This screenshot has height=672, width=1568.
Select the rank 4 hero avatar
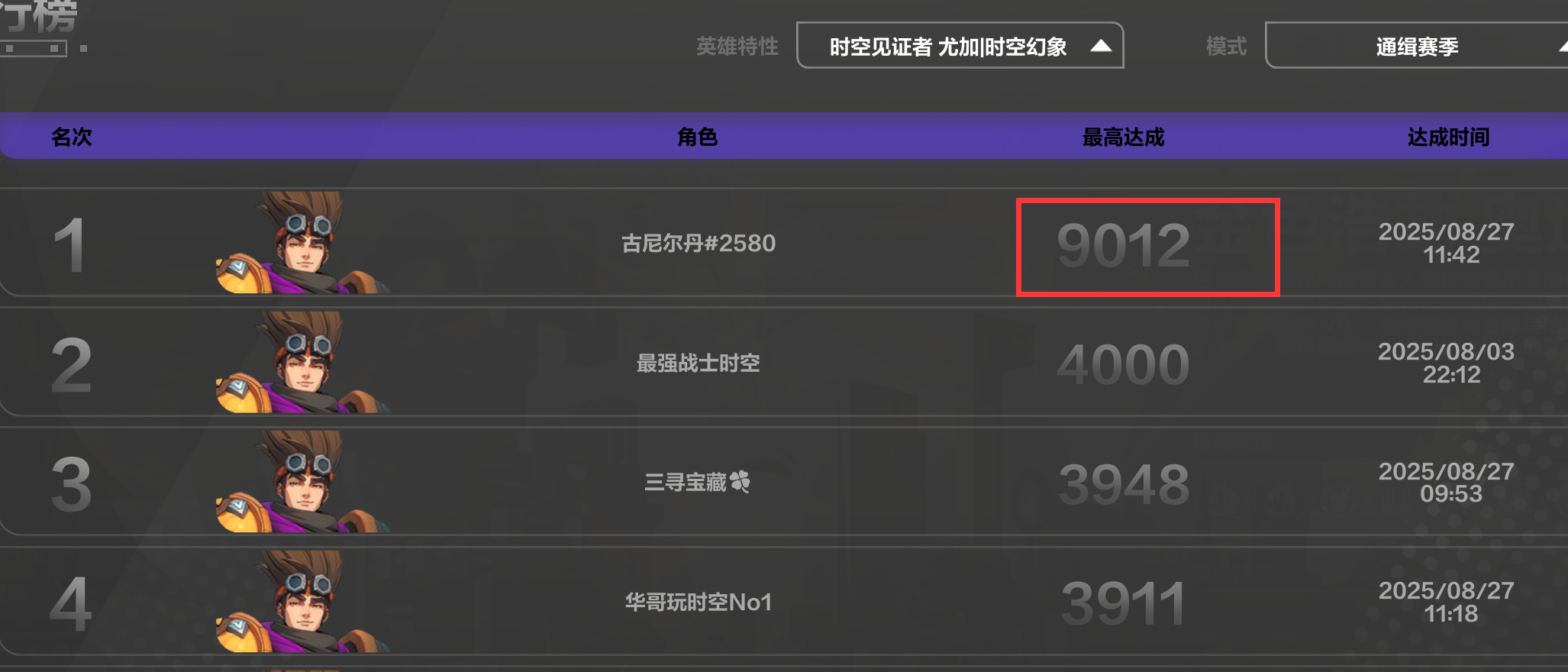point(303,602)
